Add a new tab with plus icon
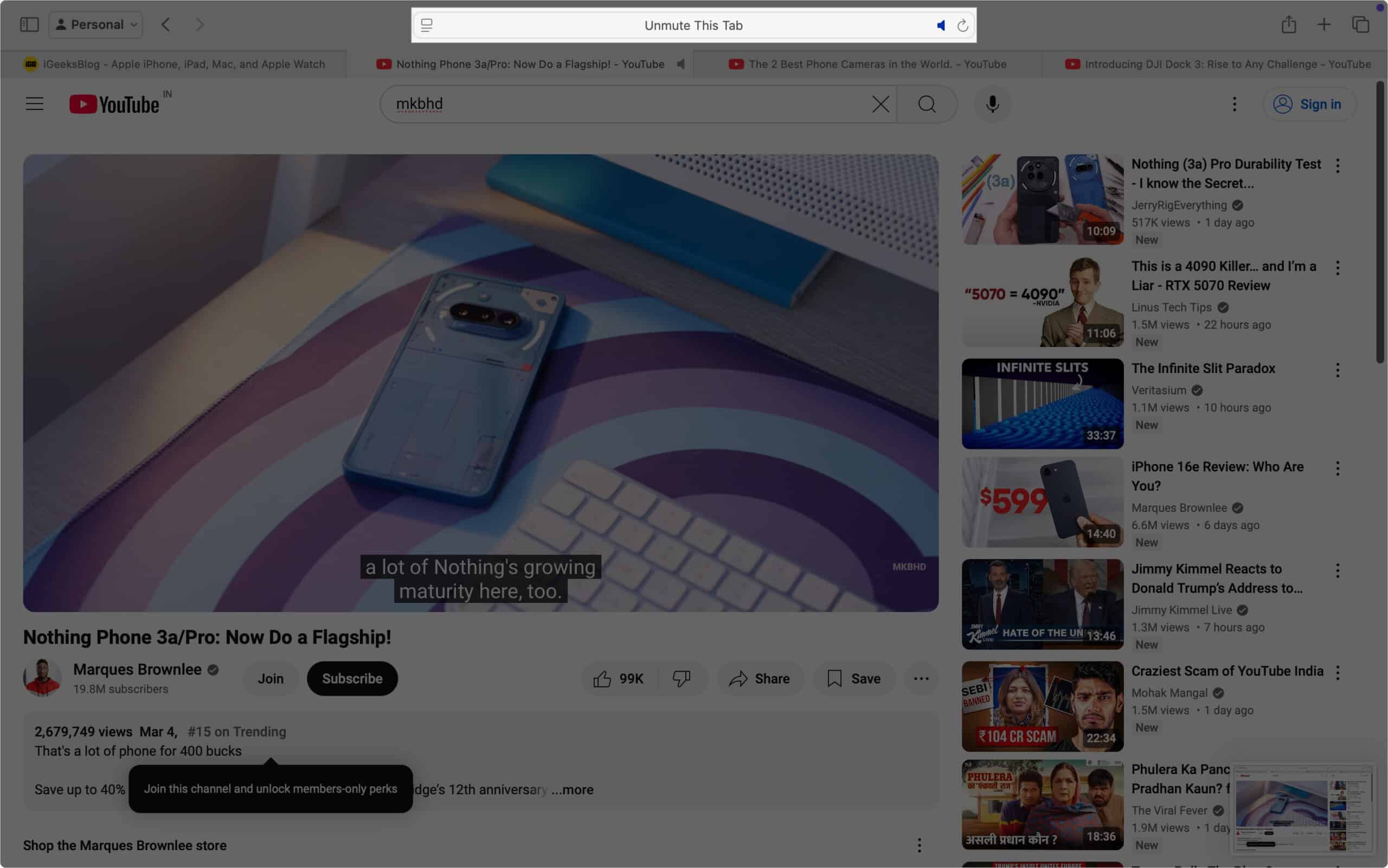Image resolution: width=1388 pixels, height=868 pixels. coord(1323,24)
